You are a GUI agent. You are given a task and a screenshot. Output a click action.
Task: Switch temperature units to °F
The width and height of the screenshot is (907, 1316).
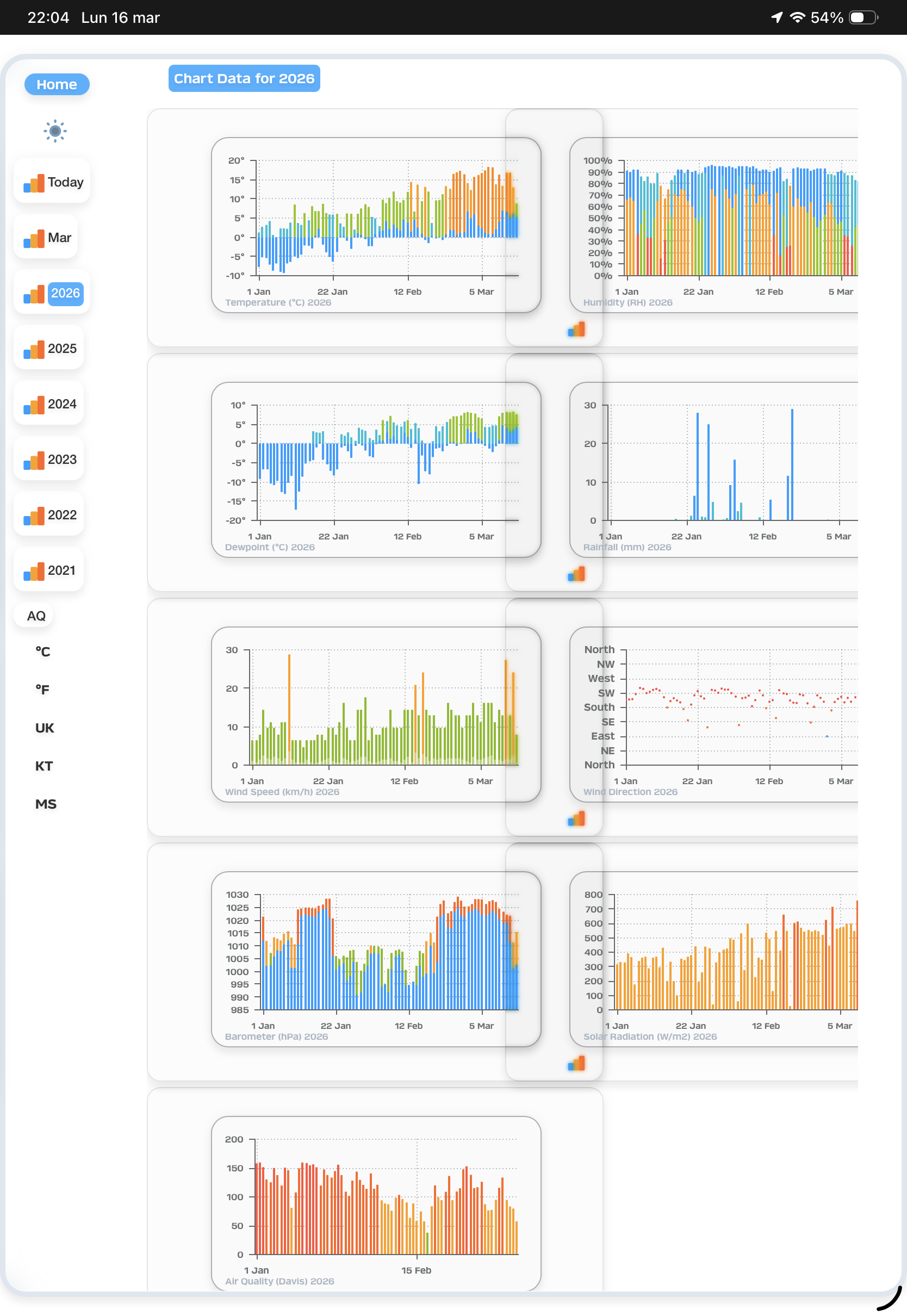pos(42,689)
